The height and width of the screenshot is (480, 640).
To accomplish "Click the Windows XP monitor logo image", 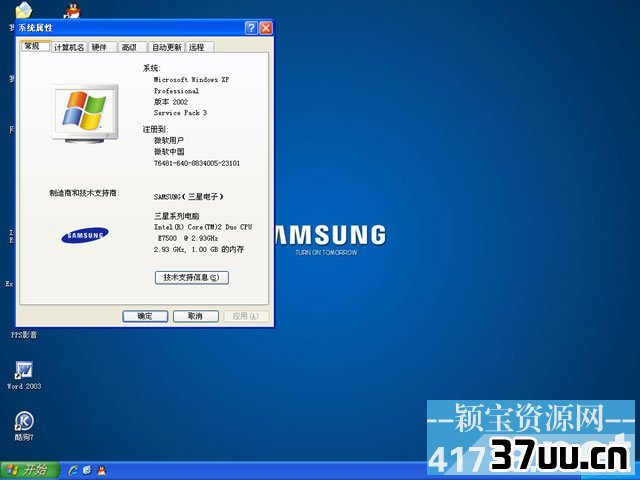I will pyautogui.click(x=86, y=114).
